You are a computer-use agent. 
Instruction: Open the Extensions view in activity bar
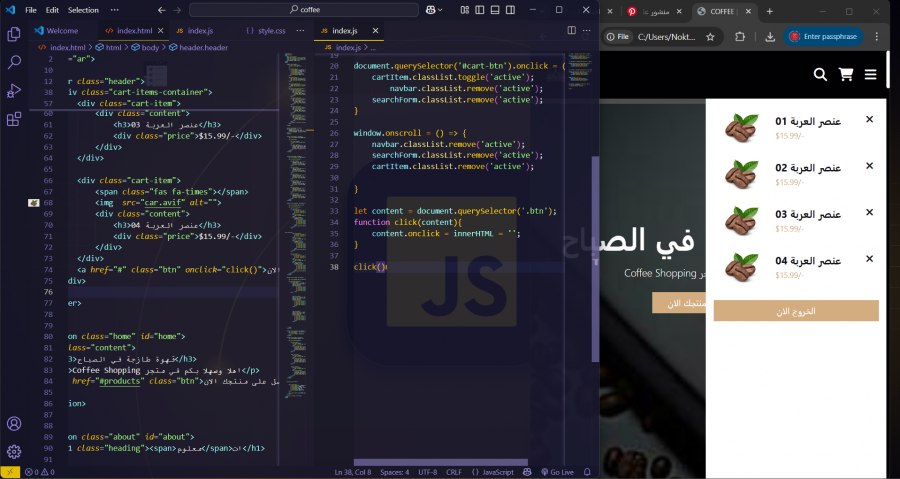click(x=14, y=120)
